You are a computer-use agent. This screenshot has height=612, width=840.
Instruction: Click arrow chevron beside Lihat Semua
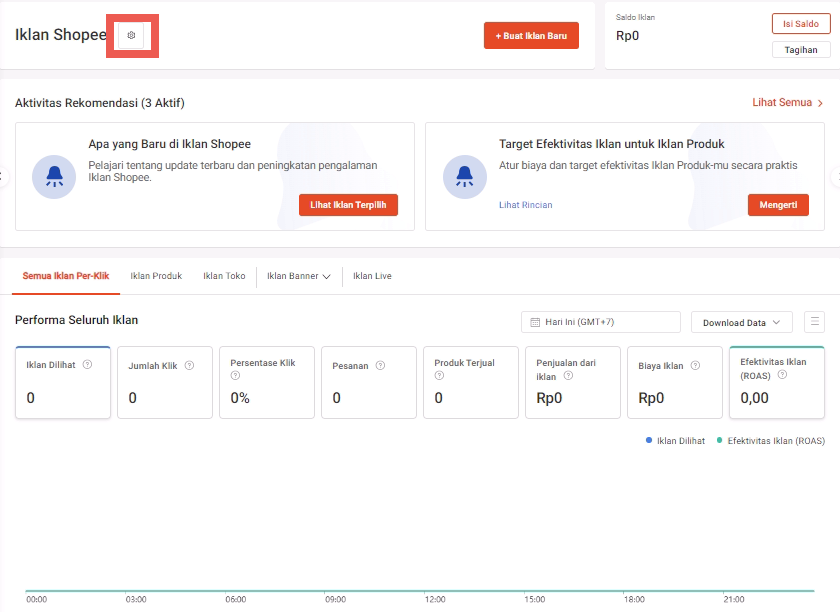click(x=820, y=103)
